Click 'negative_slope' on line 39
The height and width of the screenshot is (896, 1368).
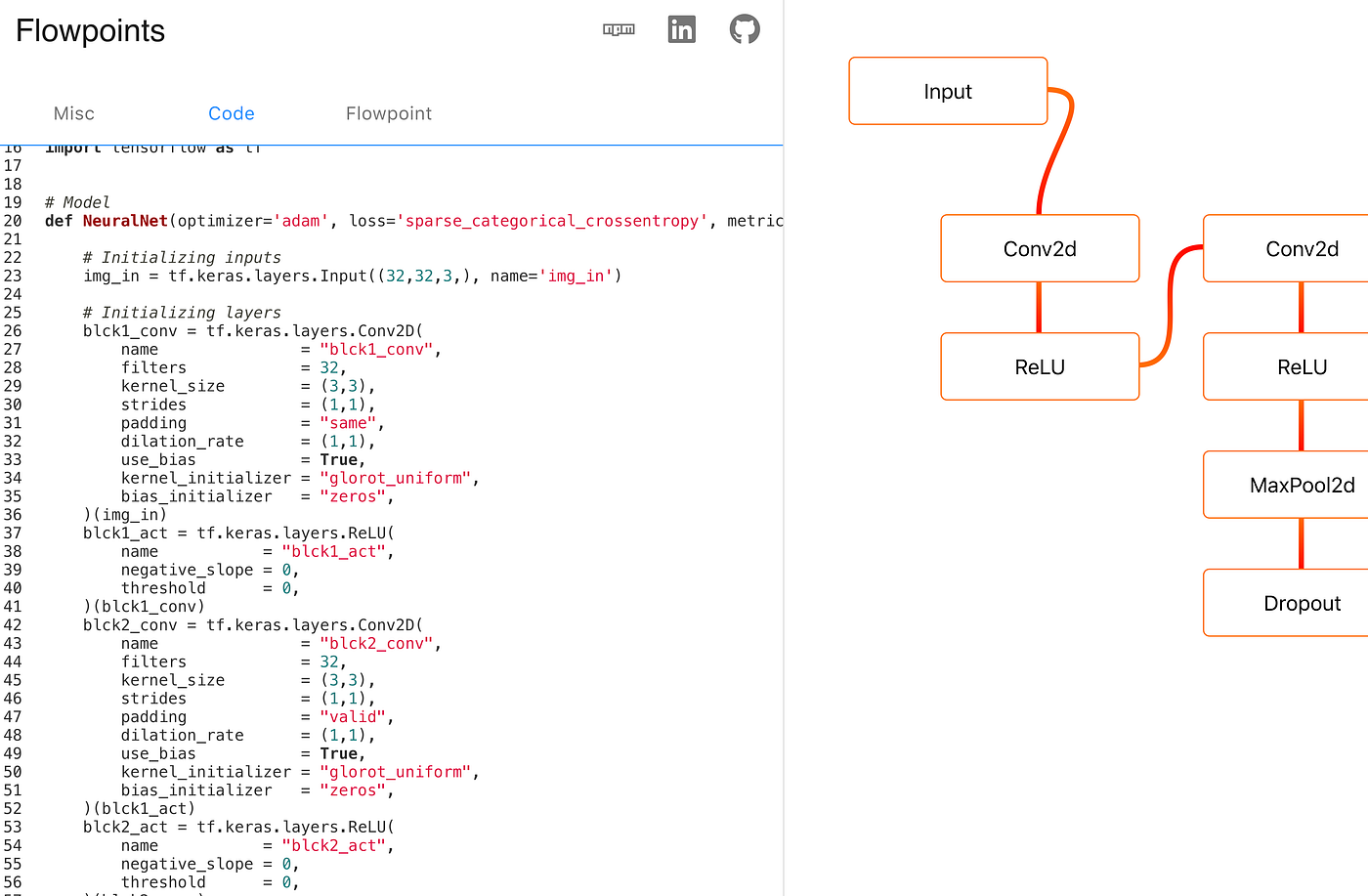187,571
